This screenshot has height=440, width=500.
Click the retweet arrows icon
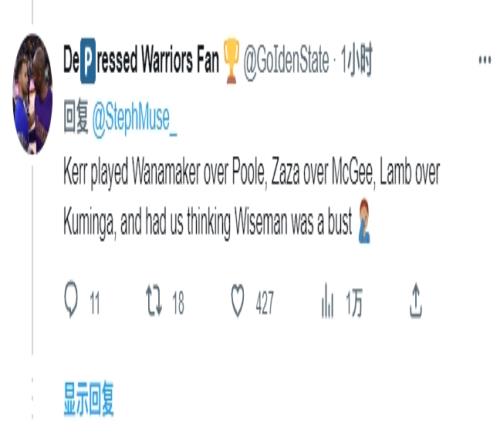[154, 301]
